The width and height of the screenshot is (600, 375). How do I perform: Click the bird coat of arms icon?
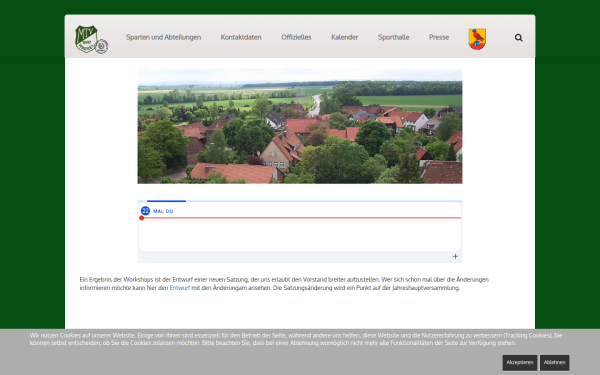click(477, 39)
